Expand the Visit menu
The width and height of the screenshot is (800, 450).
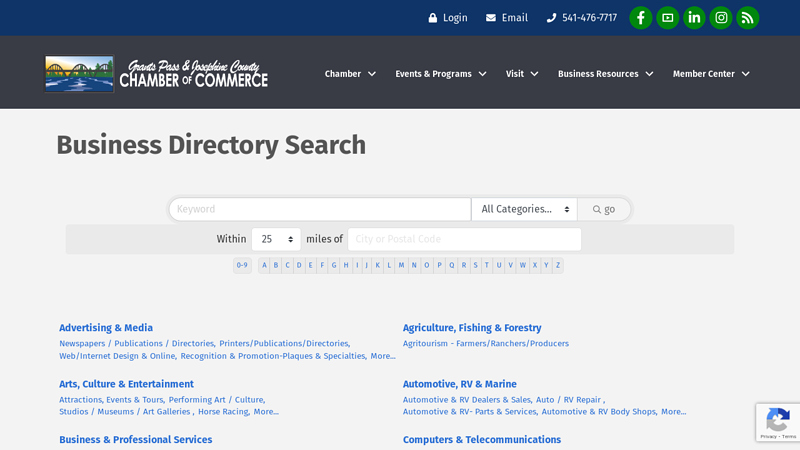[522, 74]
